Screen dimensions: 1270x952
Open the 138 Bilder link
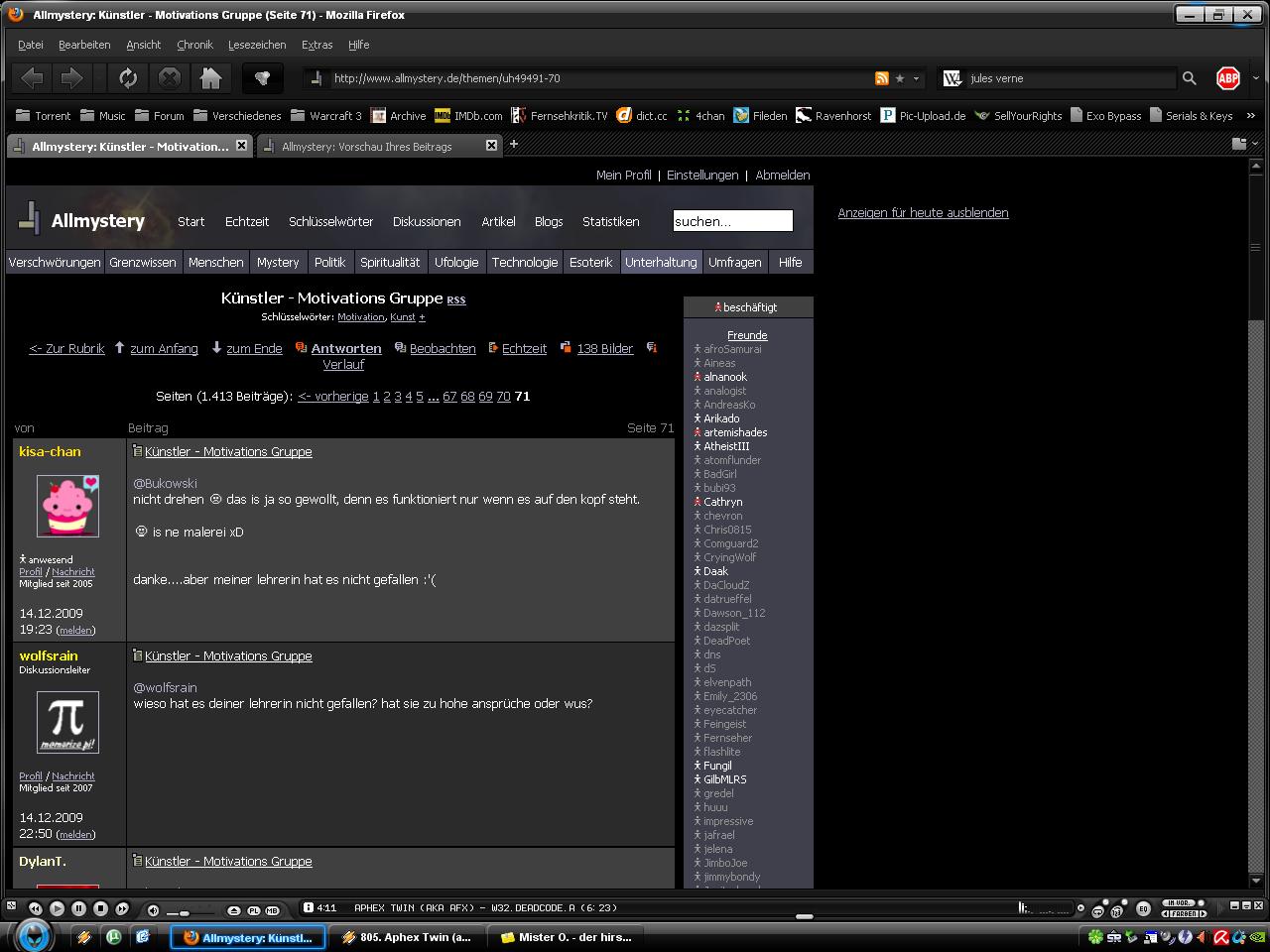click(x=605, y=349)
